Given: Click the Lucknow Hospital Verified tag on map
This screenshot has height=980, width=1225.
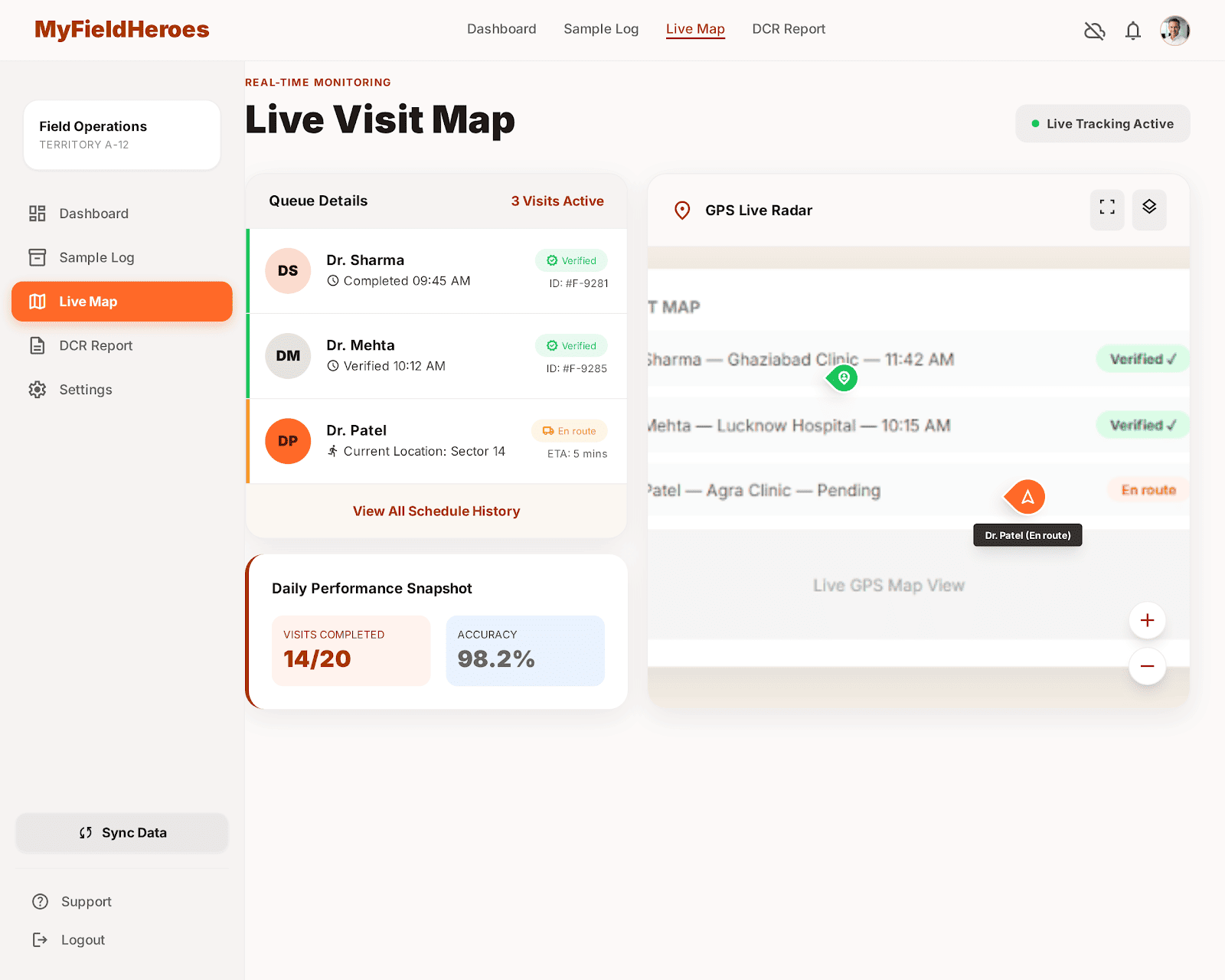Looking at the screenshot, I should coord(1142,425).
